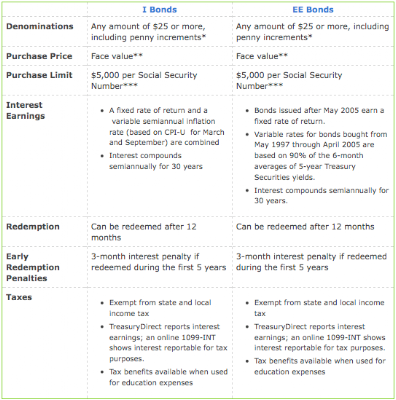
Task: Click the Interest Earnings row label
Action: (25, 110)
